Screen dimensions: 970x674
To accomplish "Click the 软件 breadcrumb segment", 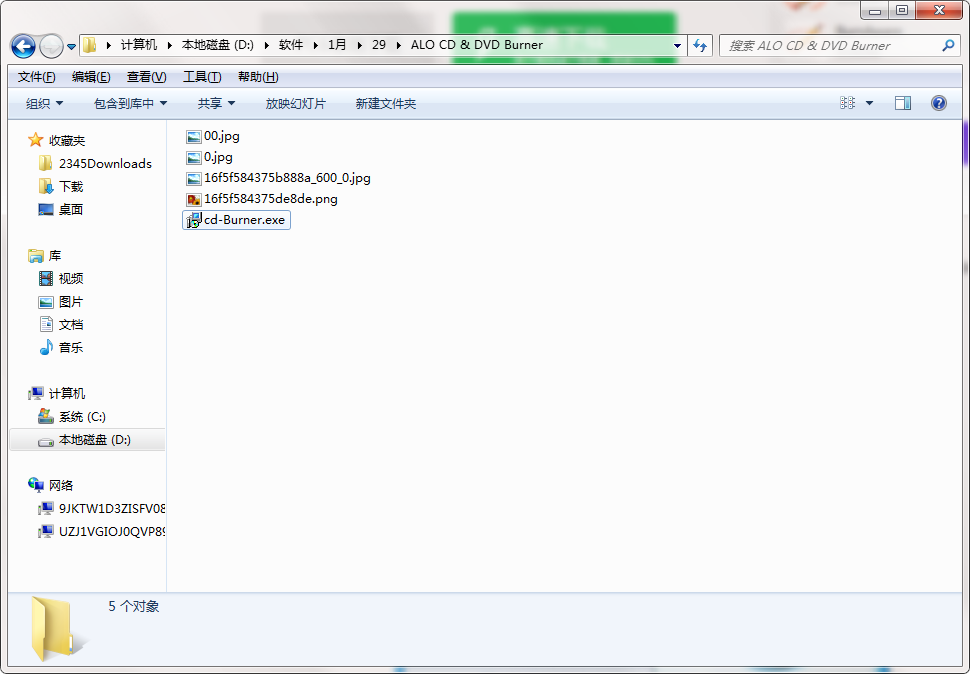I will click(x=291, y=45).
